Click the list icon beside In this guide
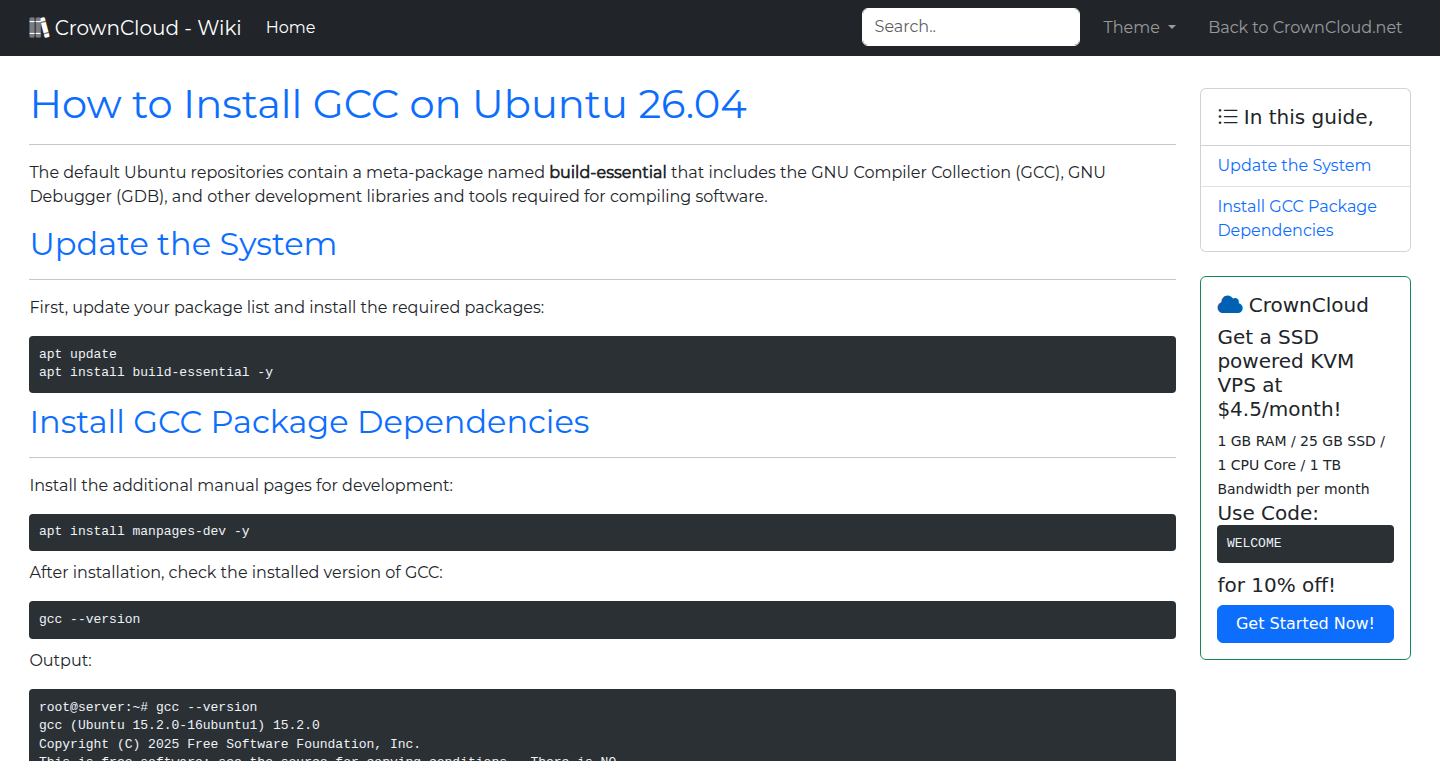1440x761 pixels. (1228, 117)
